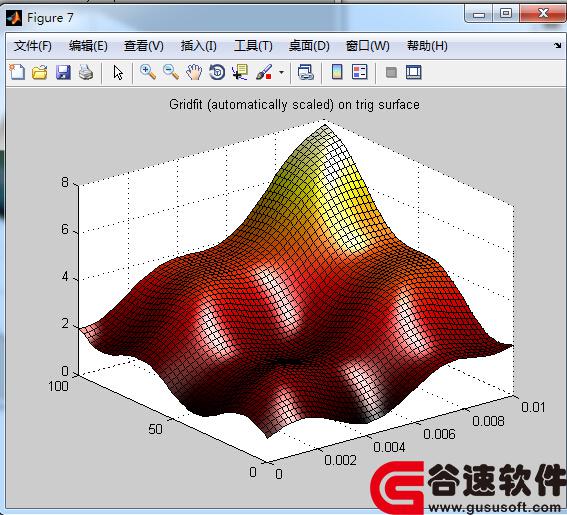Image resolution: width=567 pixels, height=515 pixels.
Task: Print the figure using the printer icon
Action: click(x=86, y=72)
